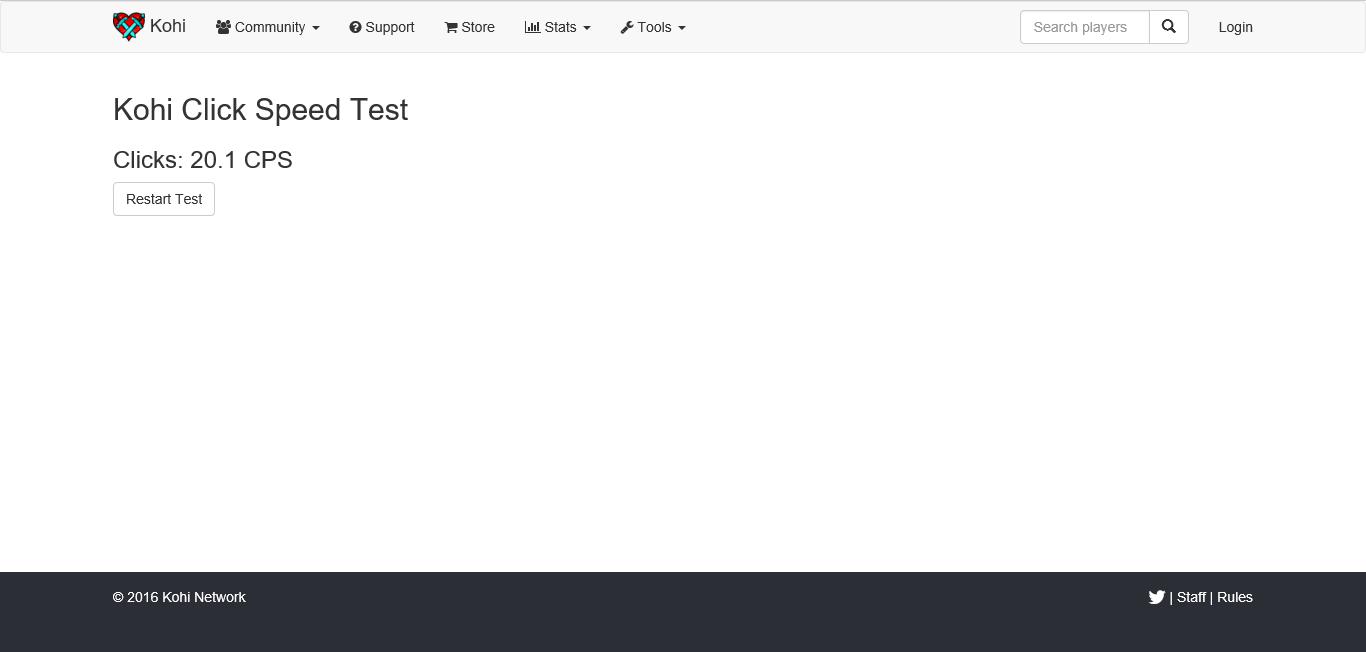Open the Store page

pyautogui.click(x=470, y=27)
